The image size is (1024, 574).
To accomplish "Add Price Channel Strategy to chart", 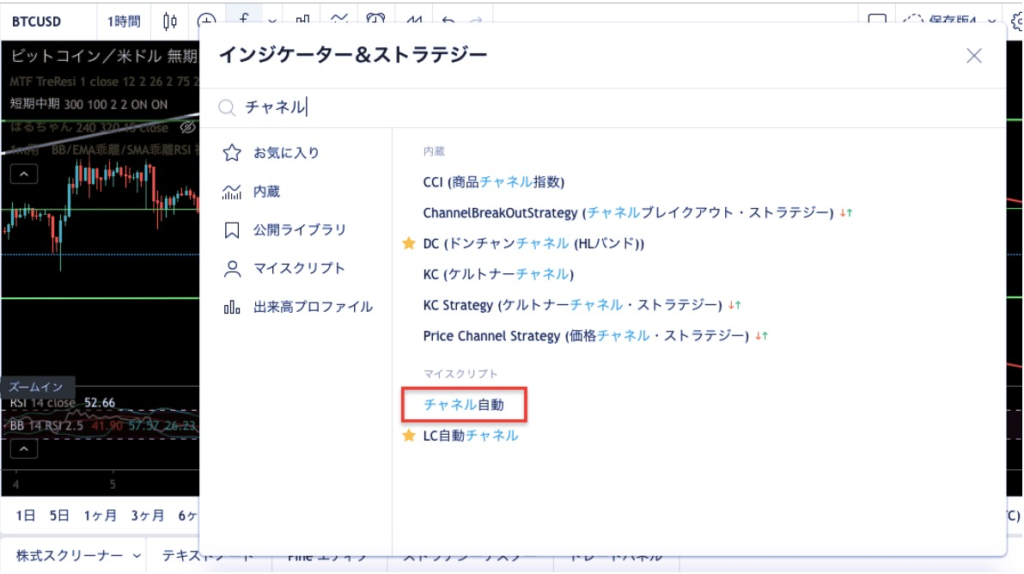I will [586, 336].
